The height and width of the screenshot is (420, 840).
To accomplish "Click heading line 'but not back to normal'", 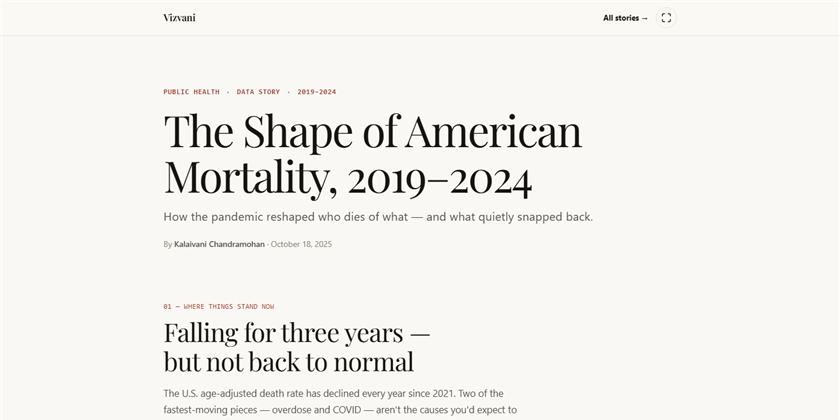I will (289, 362).
